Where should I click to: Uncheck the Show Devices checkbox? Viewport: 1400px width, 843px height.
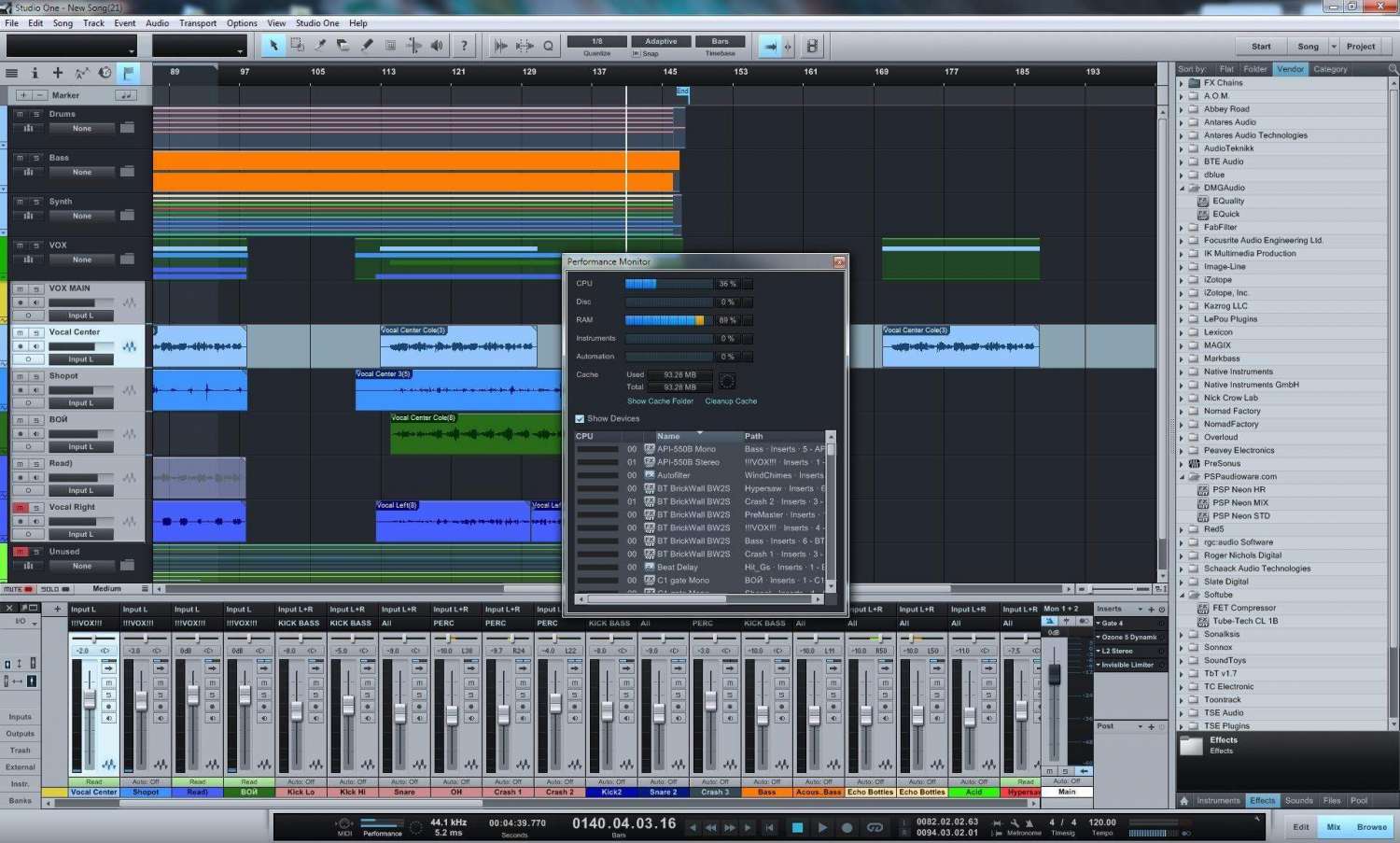point(580,419)
